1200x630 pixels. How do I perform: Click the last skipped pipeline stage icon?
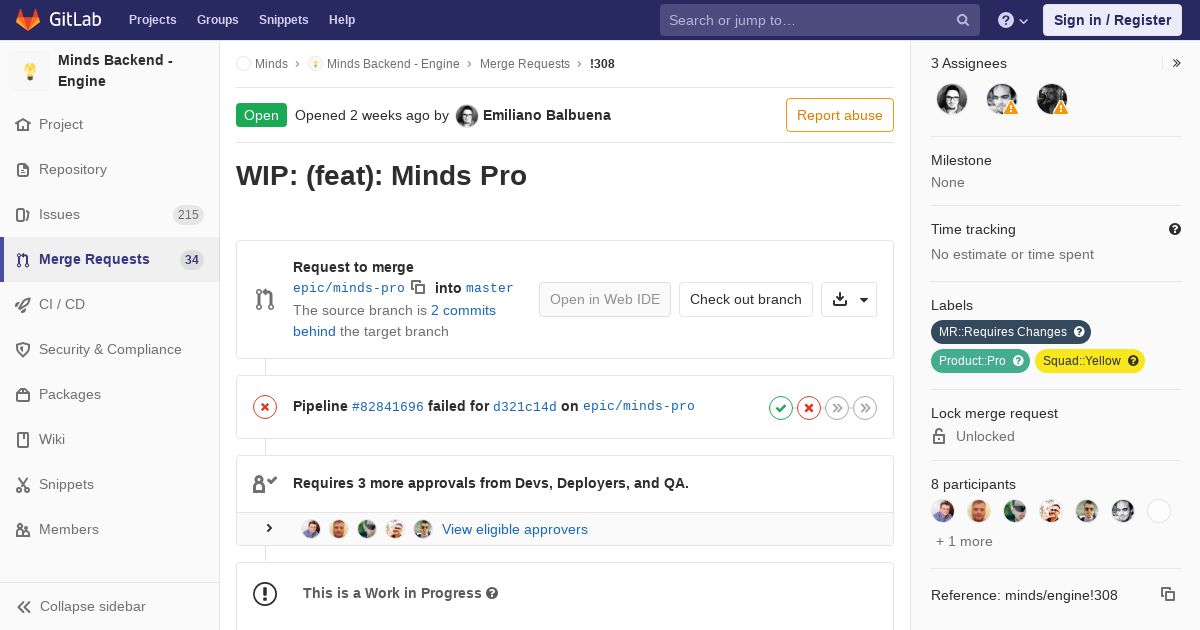point(865,407)
